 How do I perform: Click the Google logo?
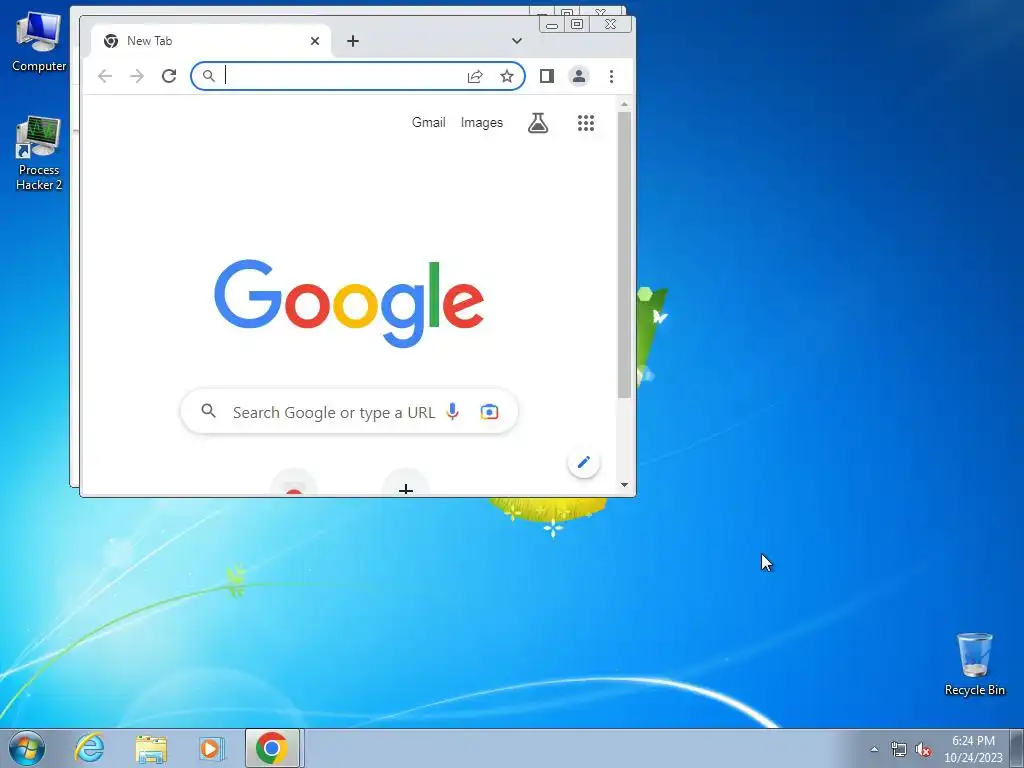coord(349,304)
